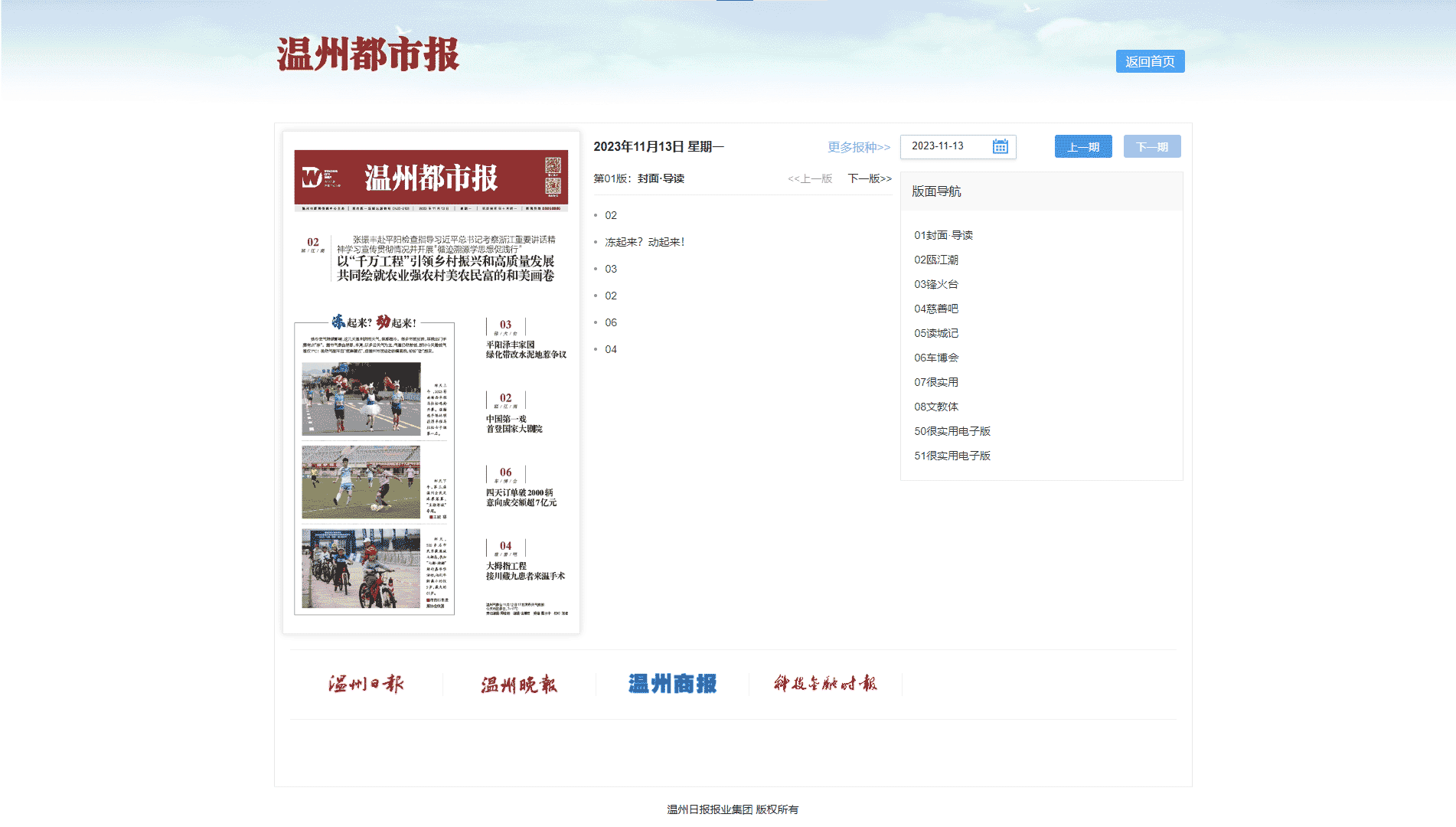Open the 04 article link
1456x827 pixels.
611,349
